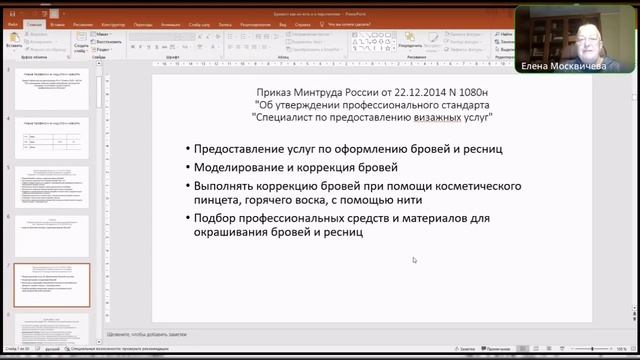Open the Layout (Макет) dropdown
This screenshot has height=360, width=640.
(x=100, y=34)
